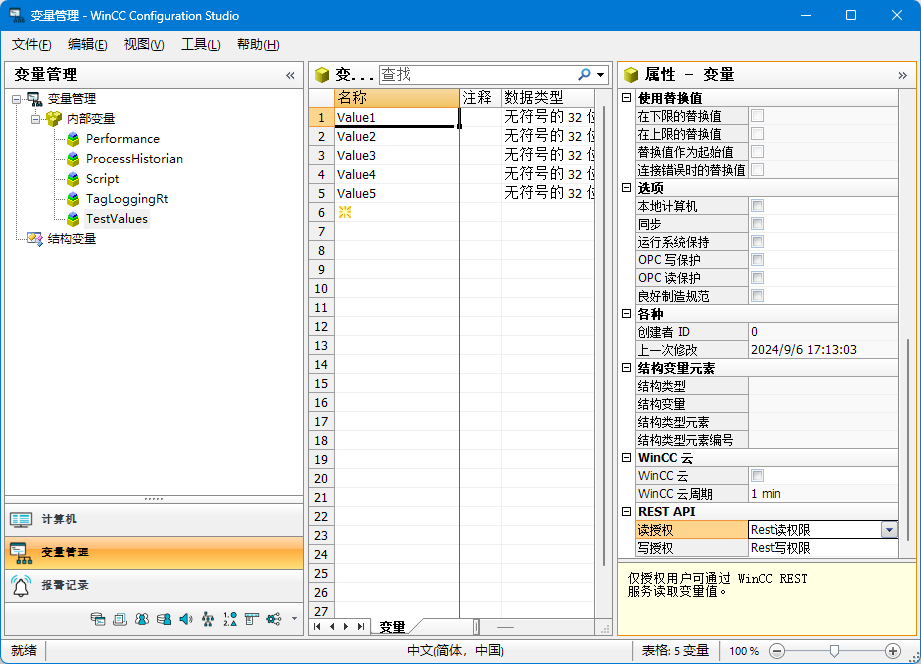
Task: Open the numbered-shapes text and graphic list icon
Action: click(230, 619)
